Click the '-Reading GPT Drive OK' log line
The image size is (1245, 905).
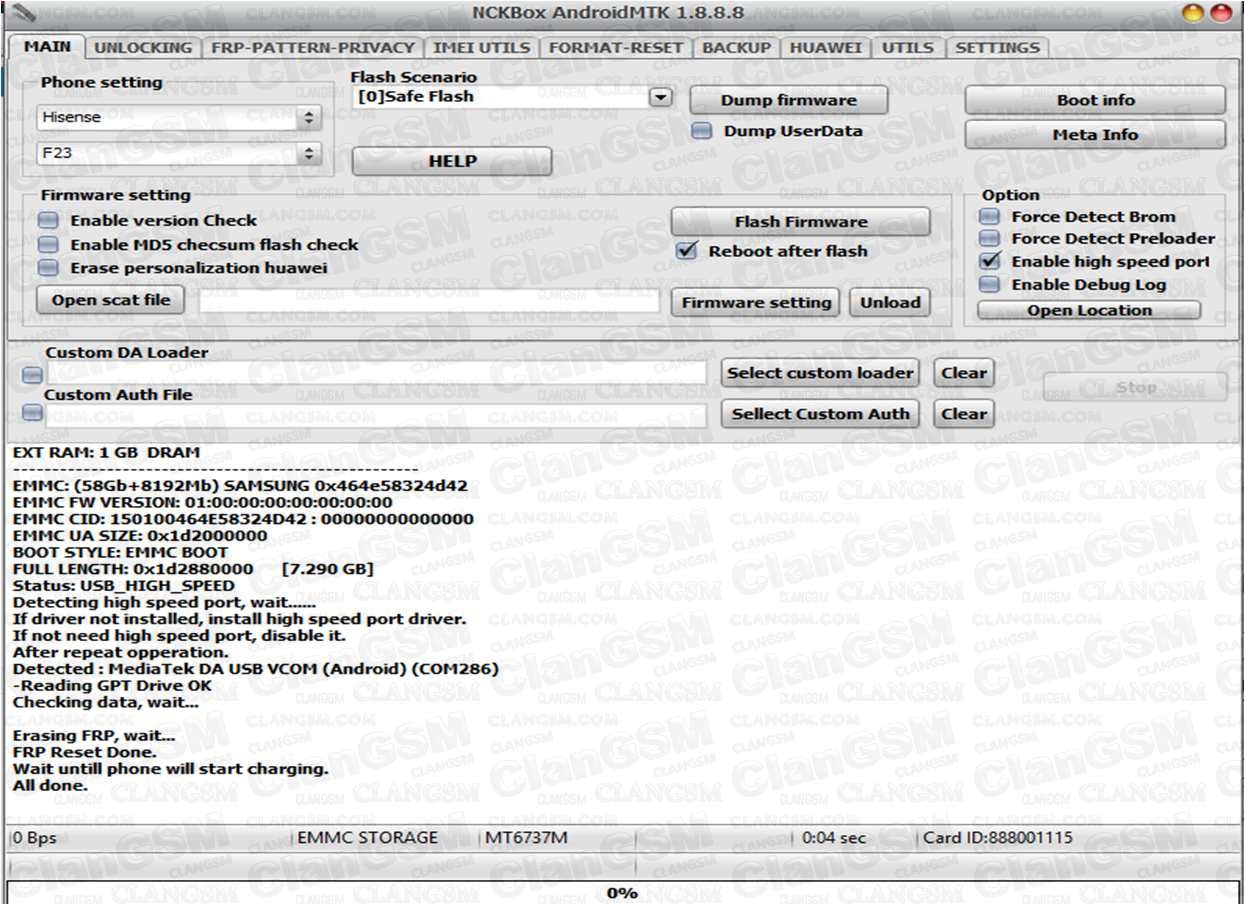point(112,686)
